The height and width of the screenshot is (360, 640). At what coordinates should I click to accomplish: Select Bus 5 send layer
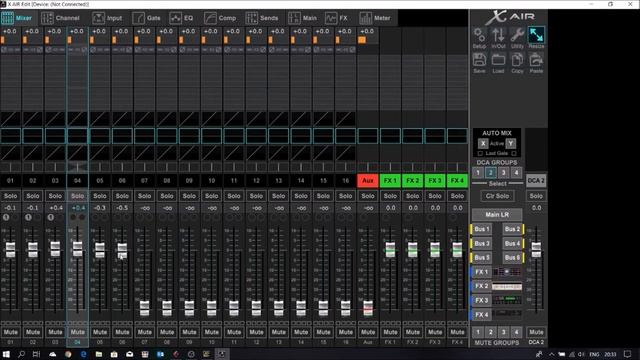point(482,258)
